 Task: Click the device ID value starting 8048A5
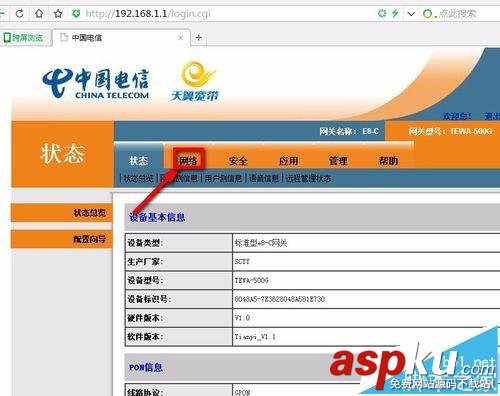coord(280,299)
